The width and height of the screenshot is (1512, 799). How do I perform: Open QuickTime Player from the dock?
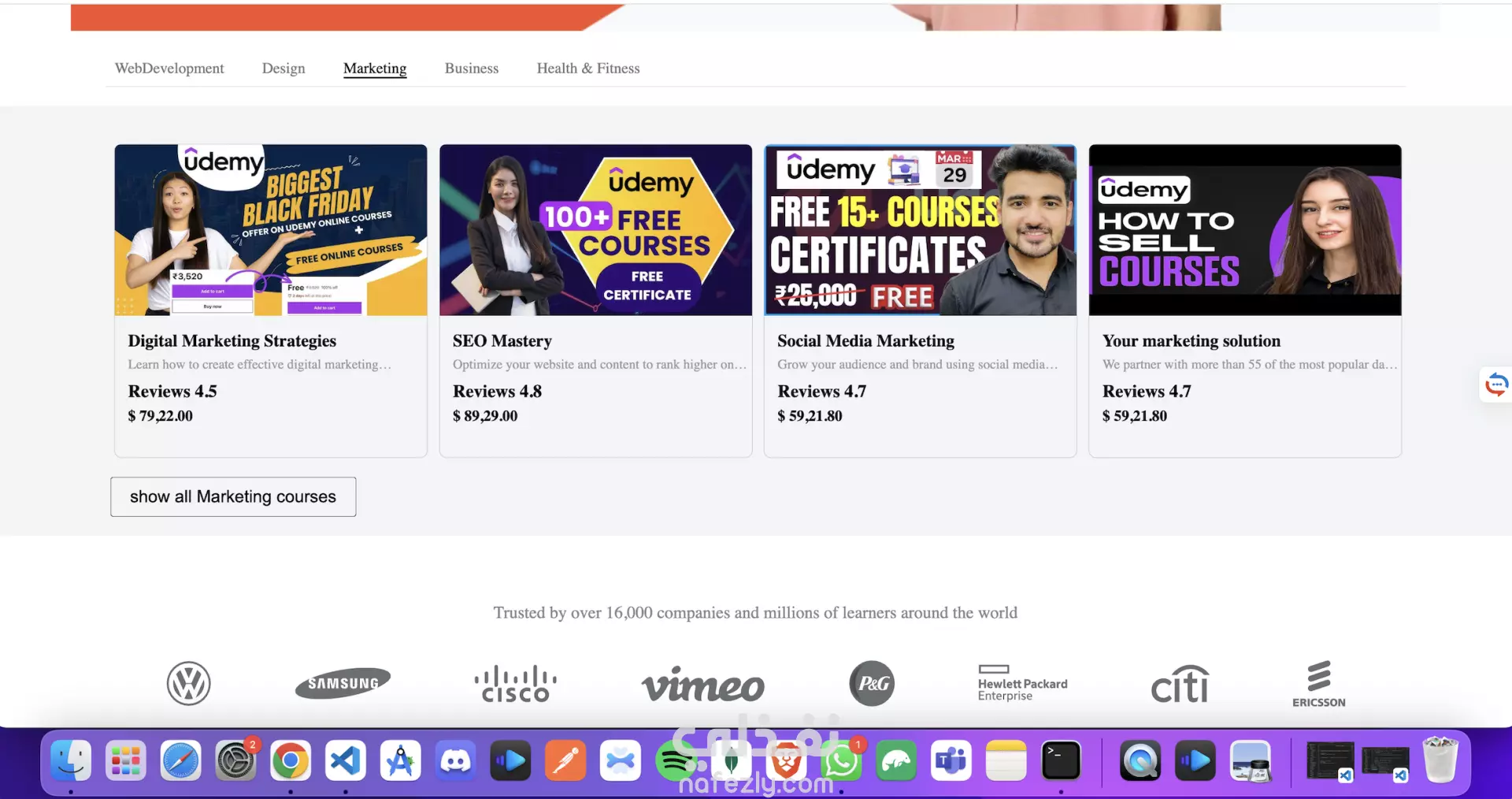1140,760
